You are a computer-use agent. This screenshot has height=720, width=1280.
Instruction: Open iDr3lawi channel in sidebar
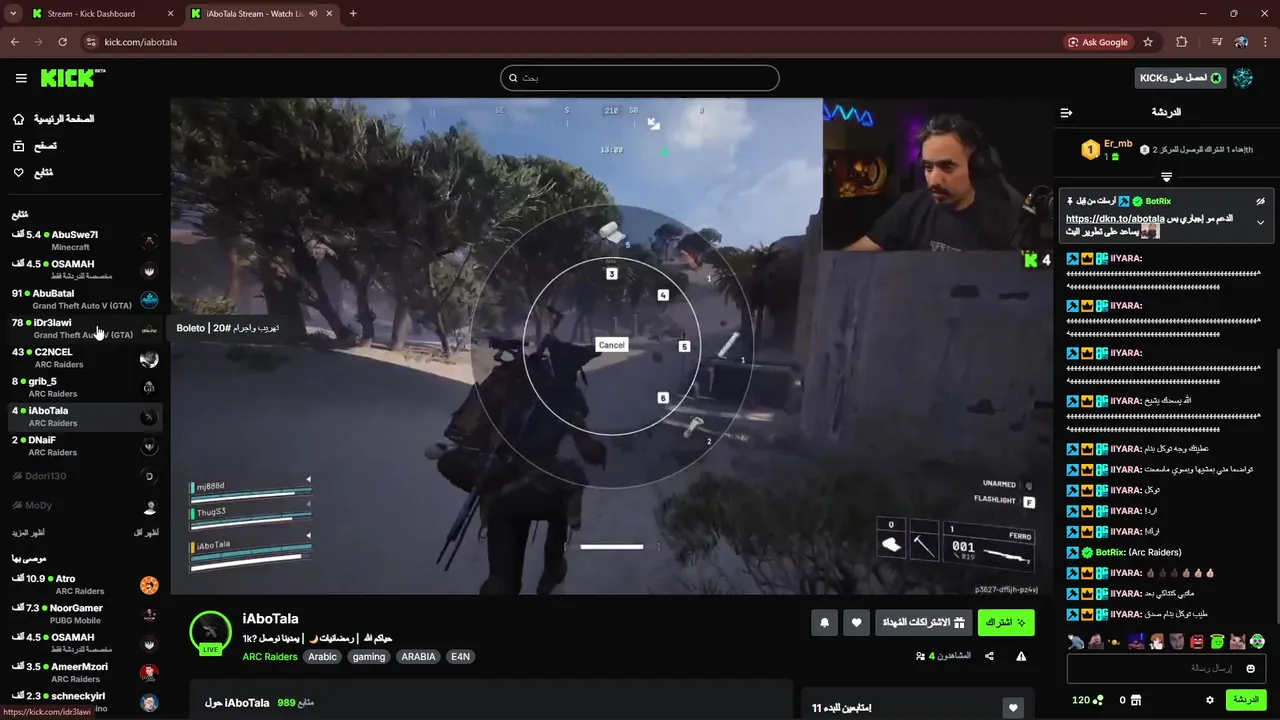tap(85, 328)
